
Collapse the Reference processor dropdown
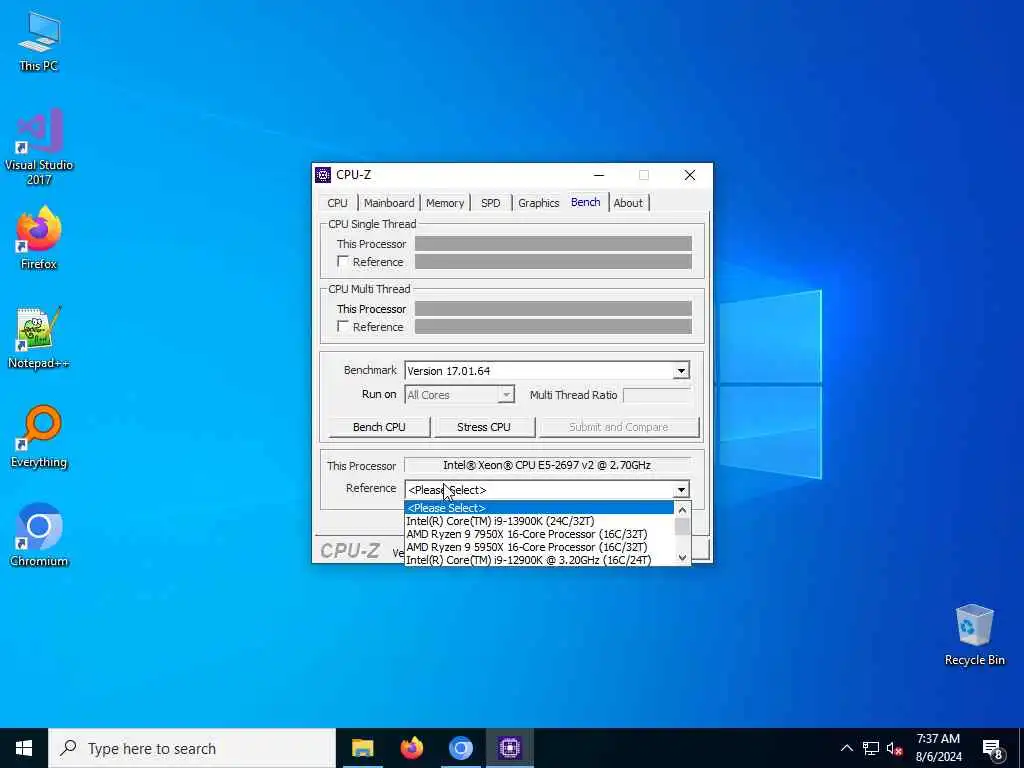pos(681,490)
